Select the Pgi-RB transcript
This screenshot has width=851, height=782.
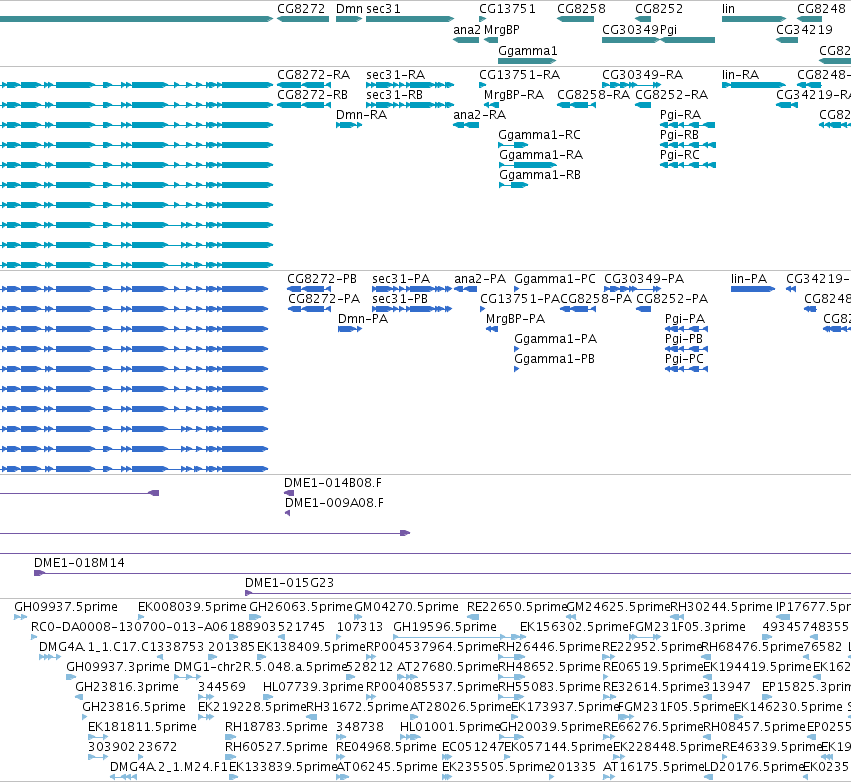pos(688,145)
